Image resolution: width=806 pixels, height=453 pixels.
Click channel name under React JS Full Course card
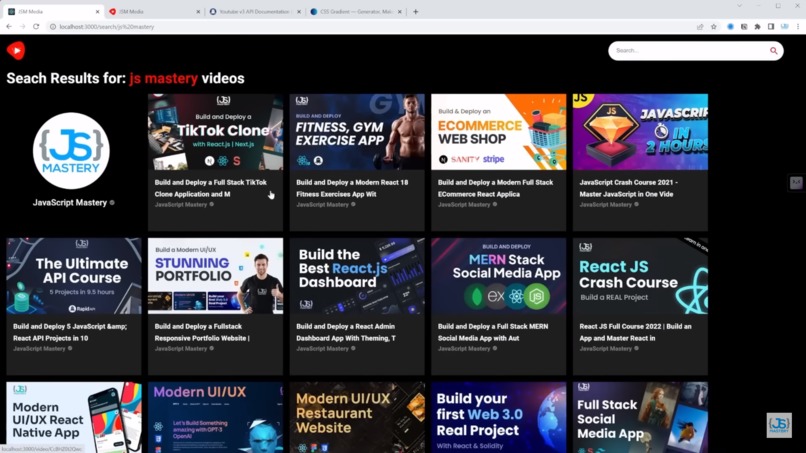click(606, 349)
